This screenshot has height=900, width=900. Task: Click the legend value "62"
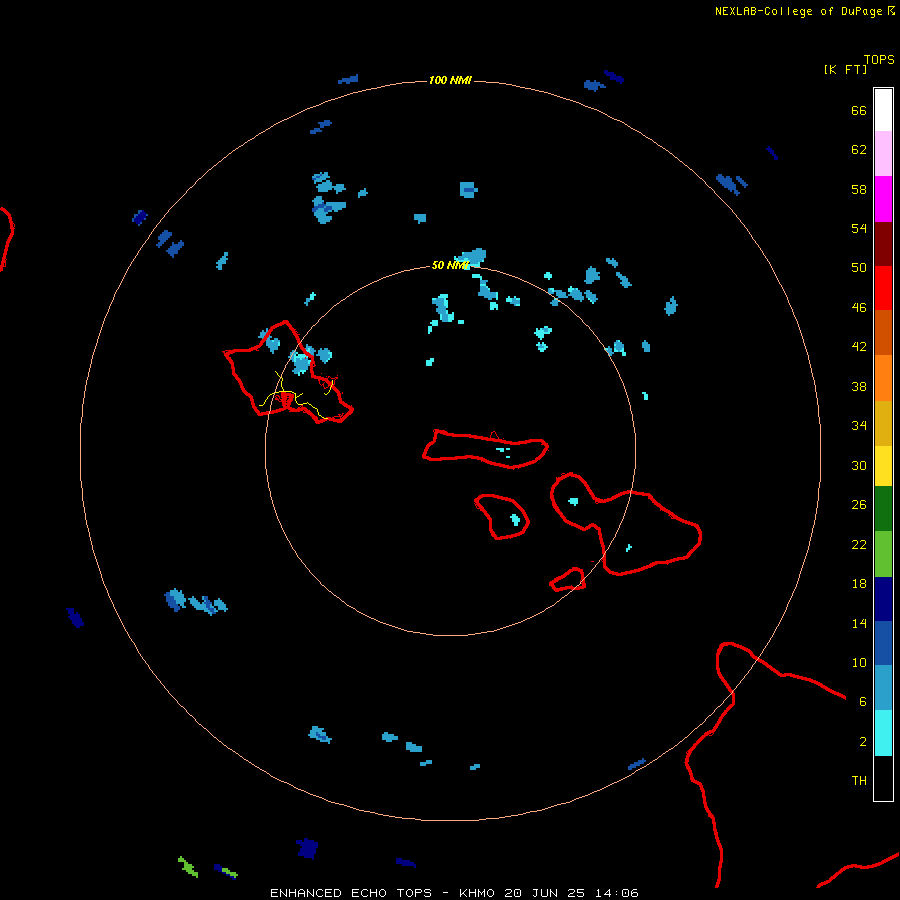859,150
